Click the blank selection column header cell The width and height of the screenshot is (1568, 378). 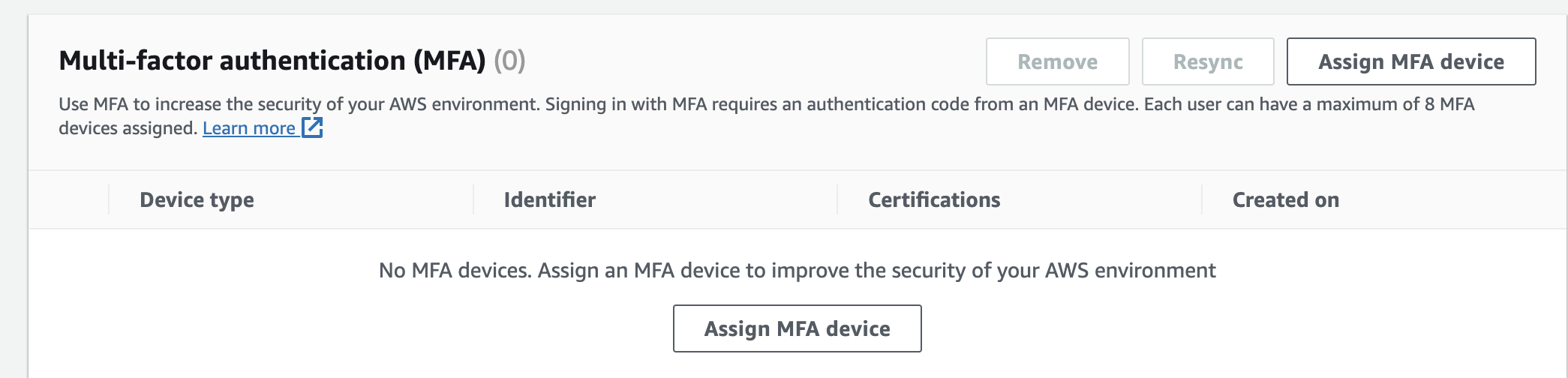[x=68, y=199]
